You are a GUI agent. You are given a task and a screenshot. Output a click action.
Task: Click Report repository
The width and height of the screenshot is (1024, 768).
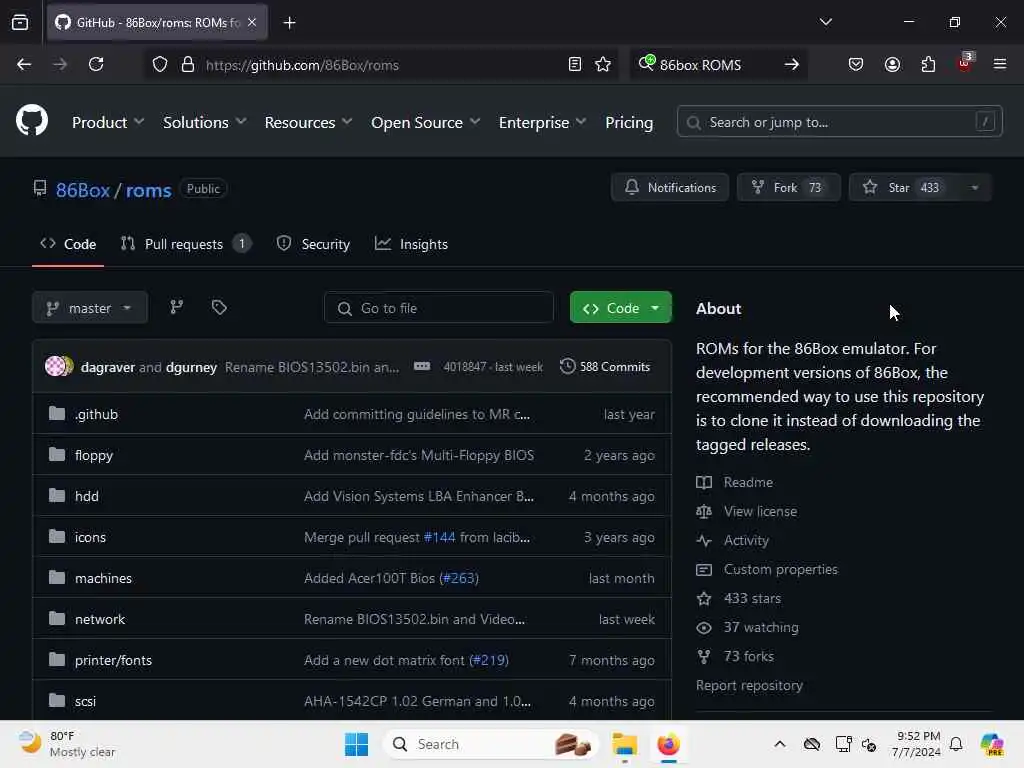(749, 685)
